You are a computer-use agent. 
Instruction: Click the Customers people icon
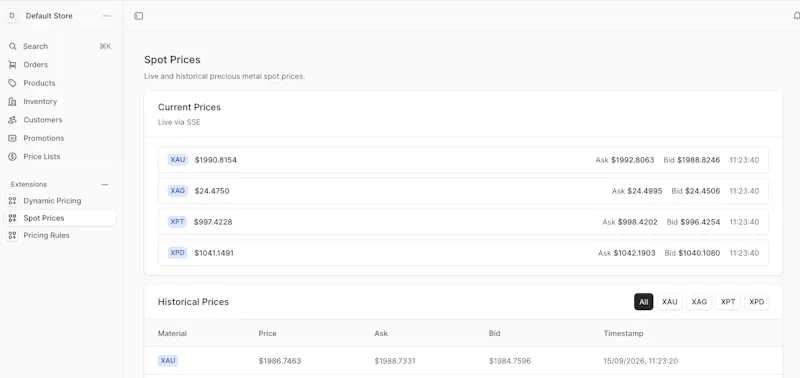[13, 120]
